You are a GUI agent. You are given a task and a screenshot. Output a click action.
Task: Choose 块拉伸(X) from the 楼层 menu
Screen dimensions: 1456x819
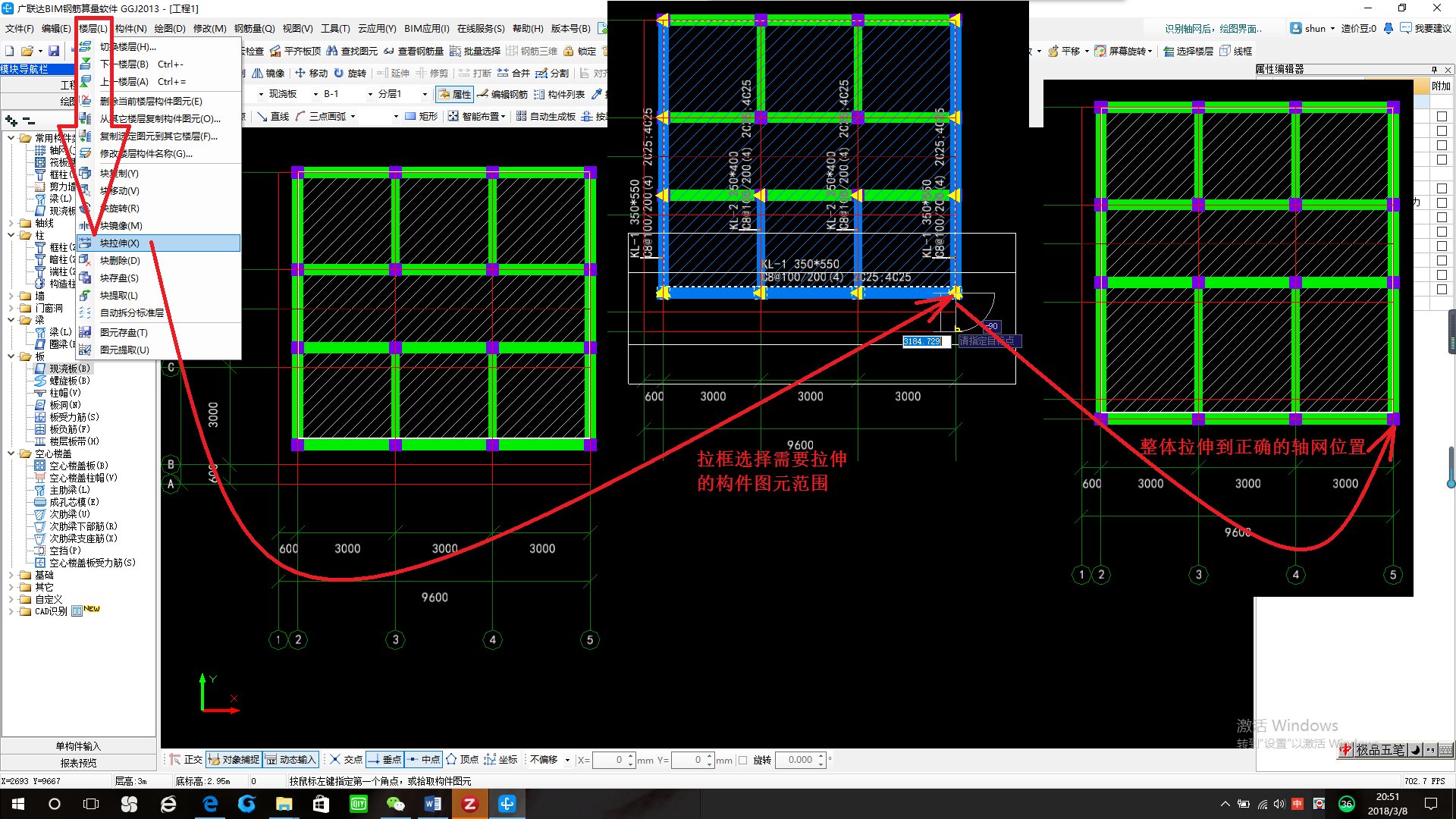click(x=158, y=243)
